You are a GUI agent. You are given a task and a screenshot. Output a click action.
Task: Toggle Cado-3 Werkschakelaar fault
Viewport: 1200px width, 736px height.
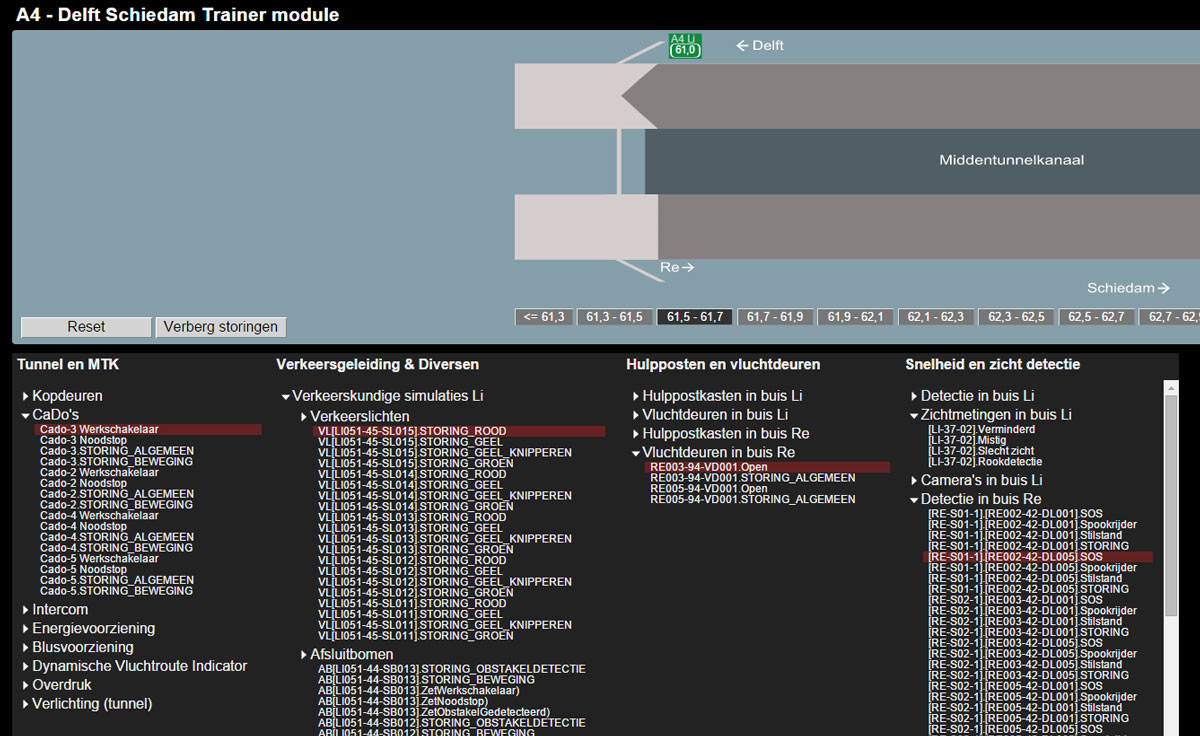tap(99, 430)
